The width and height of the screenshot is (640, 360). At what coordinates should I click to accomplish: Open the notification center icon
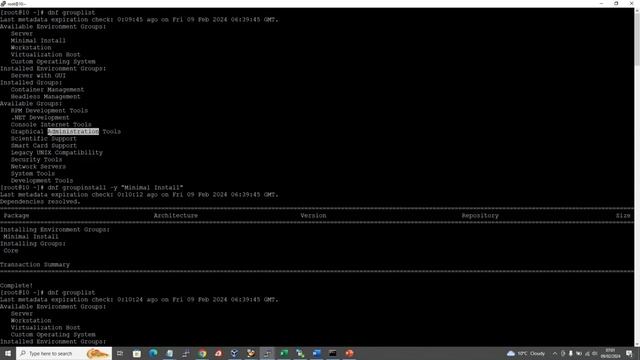tap(629, 353)
